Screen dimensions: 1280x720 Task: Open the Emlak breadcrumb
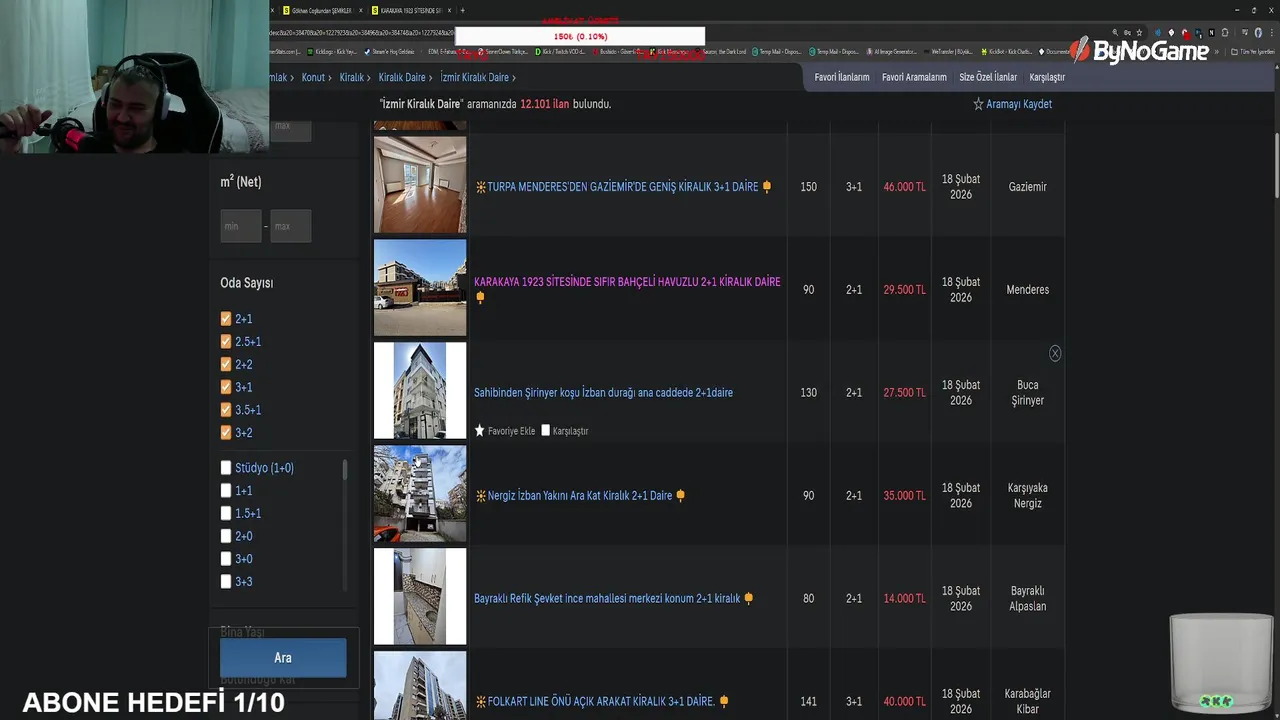point(277,77)
